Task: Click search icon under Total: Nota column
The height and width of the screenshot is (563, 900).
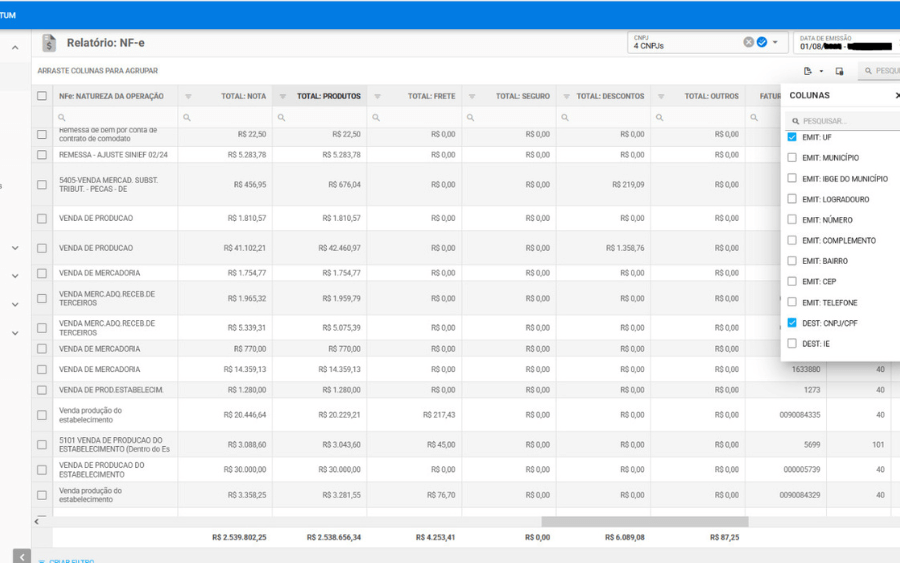Action: [187, 118]
